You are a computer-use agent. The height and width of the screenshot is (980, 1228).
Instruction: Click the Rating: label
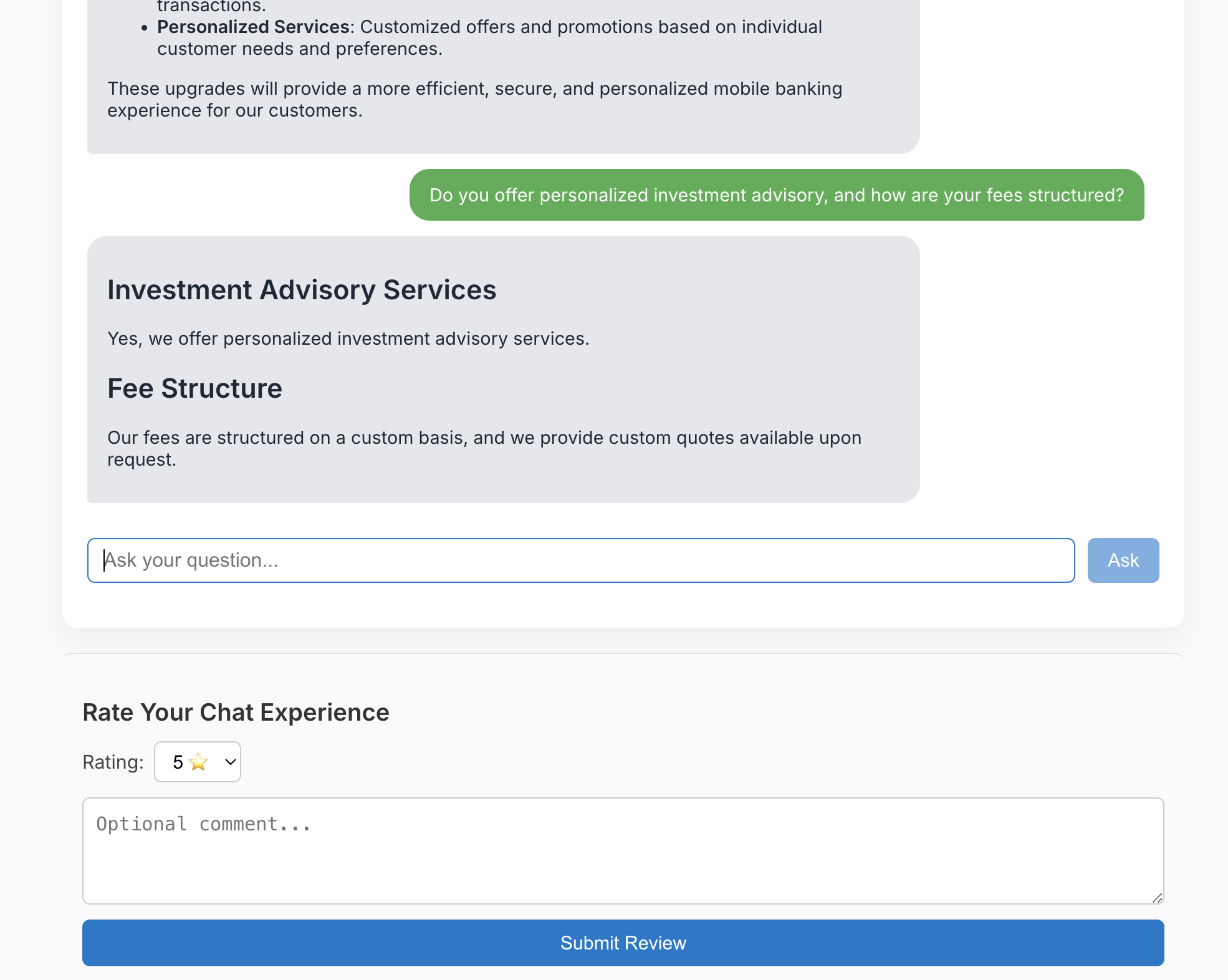[113, 762]
